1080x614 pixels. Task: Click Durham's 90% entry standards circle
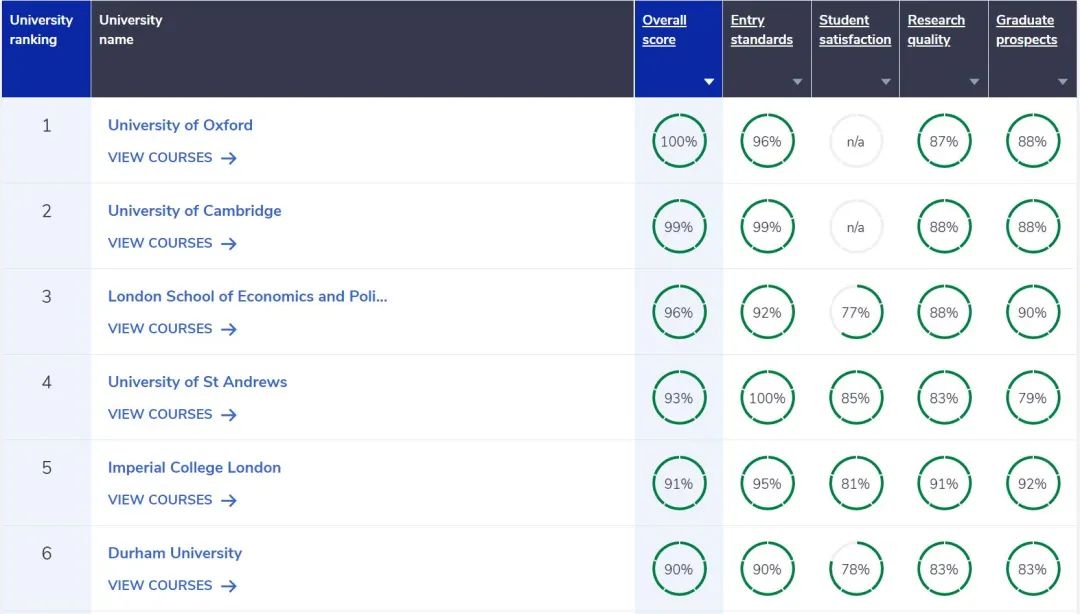(x=767, y=569)
